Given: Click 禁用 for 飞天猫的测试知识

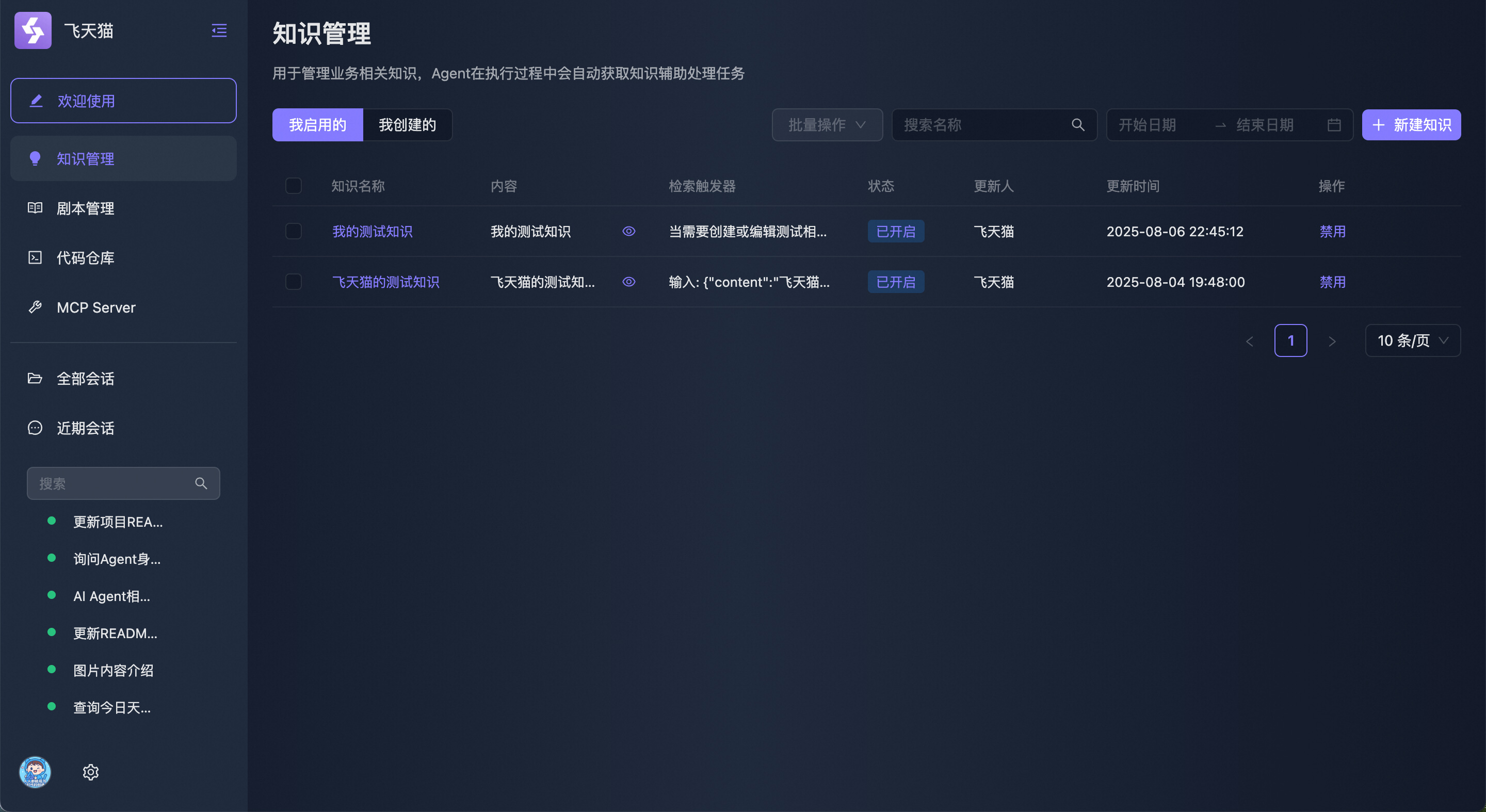Looking at the screenshot, I should point(1332,282).
